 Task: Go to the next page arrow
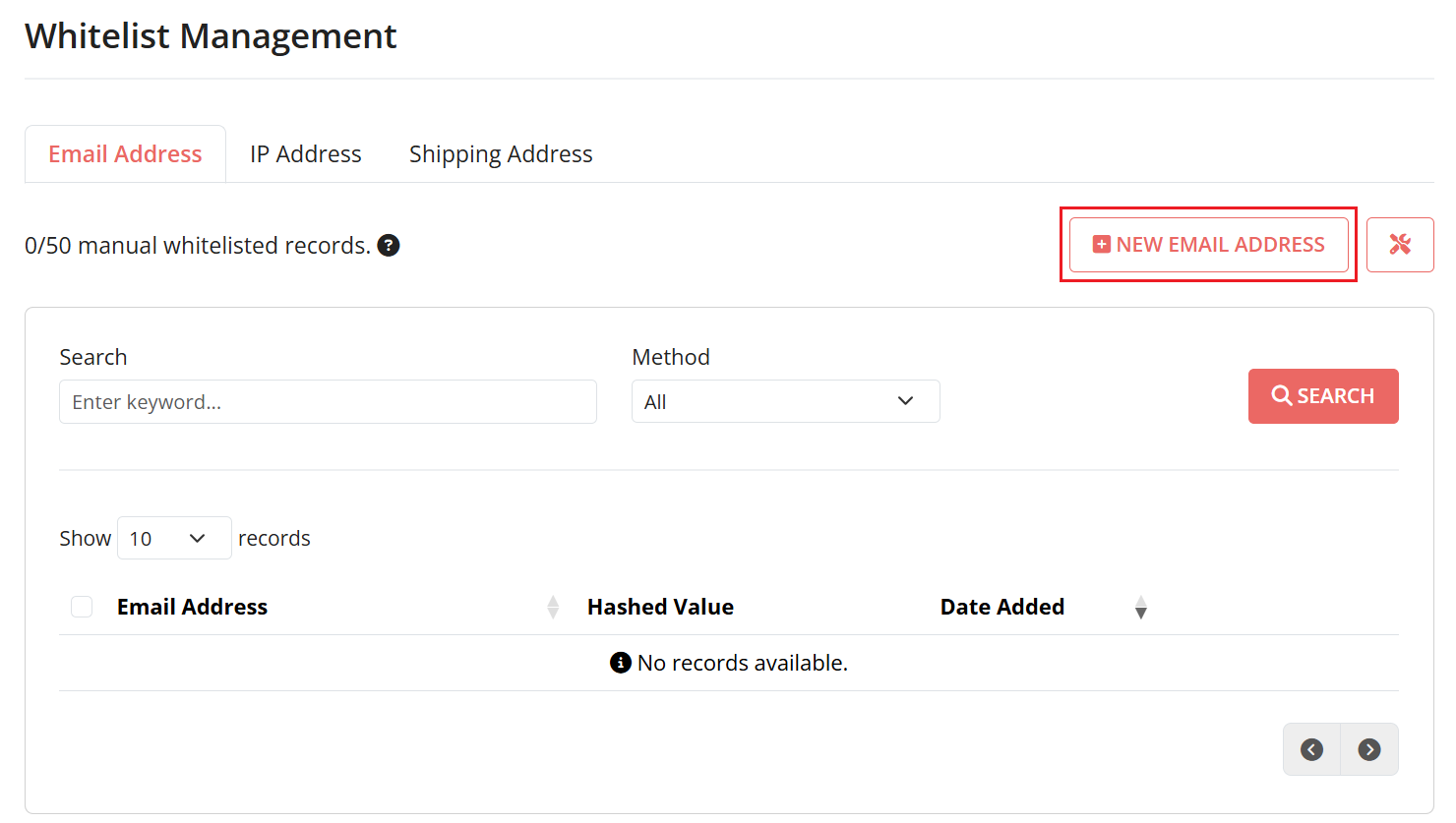pyautogui.click(x=1368, y=749)
